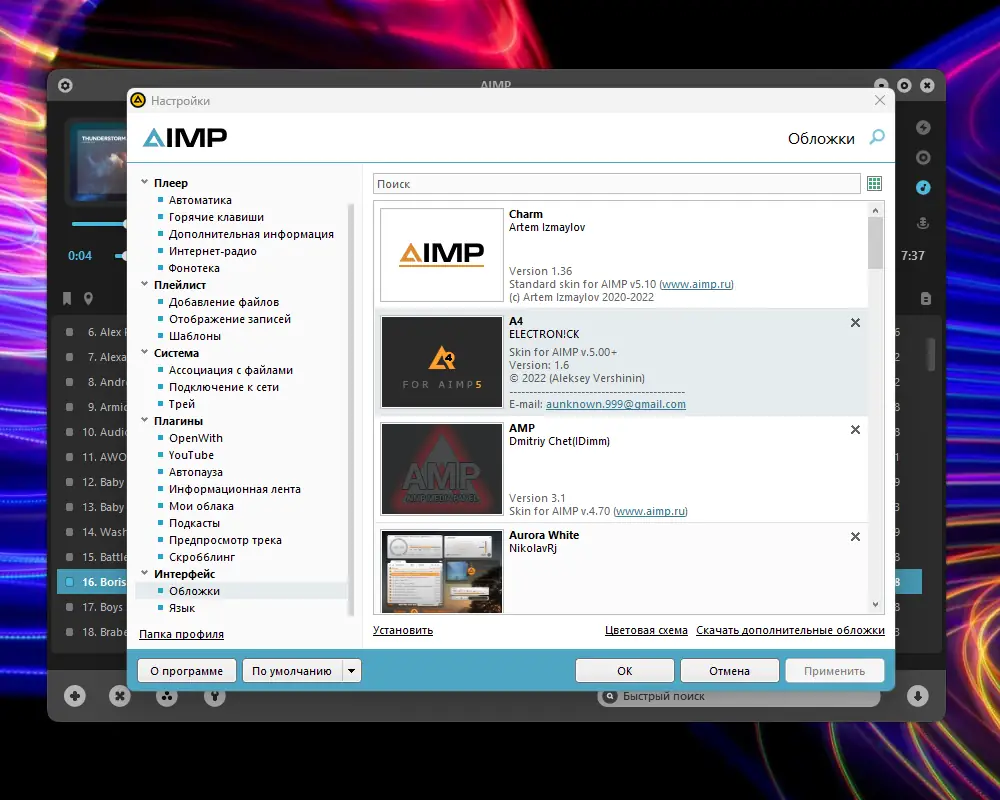1000x800 pixels.
Task: Click the wrench tools icon in player footer
Action: click(215, 696)
